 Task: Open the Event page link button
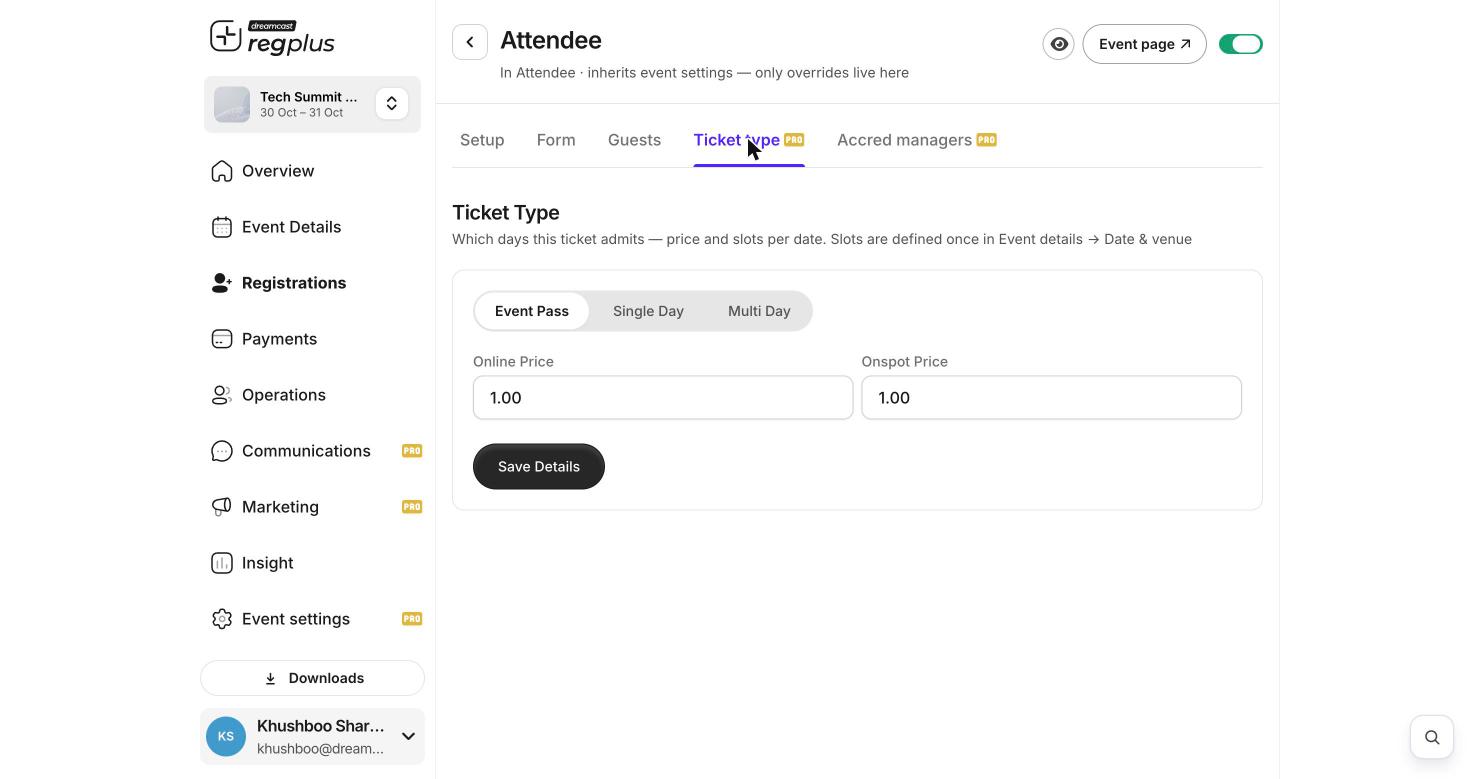point(1145,44)
